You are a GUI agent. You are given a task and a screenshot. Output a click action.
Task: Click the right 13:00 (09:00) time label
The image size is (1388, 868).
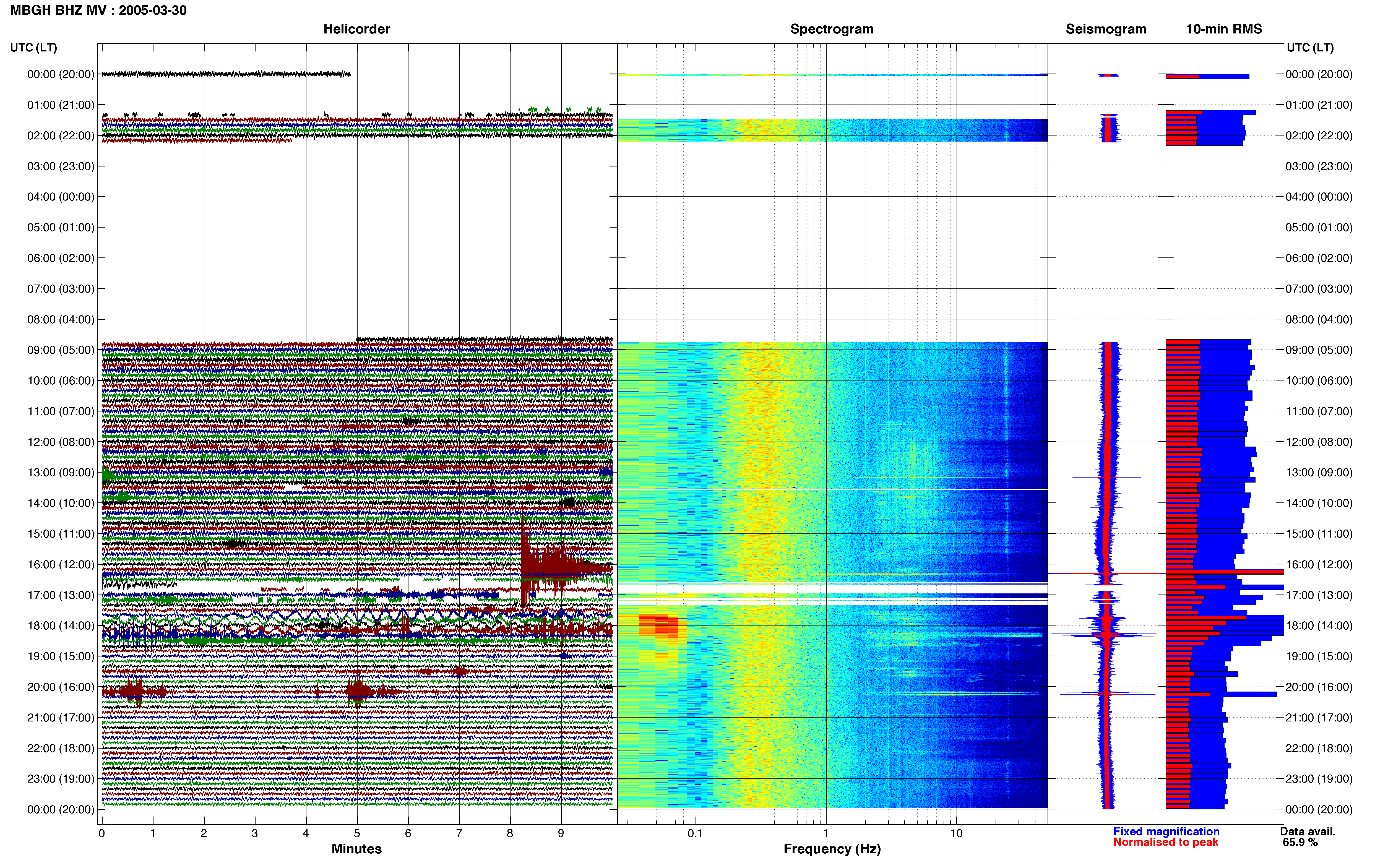[1319, 473]
